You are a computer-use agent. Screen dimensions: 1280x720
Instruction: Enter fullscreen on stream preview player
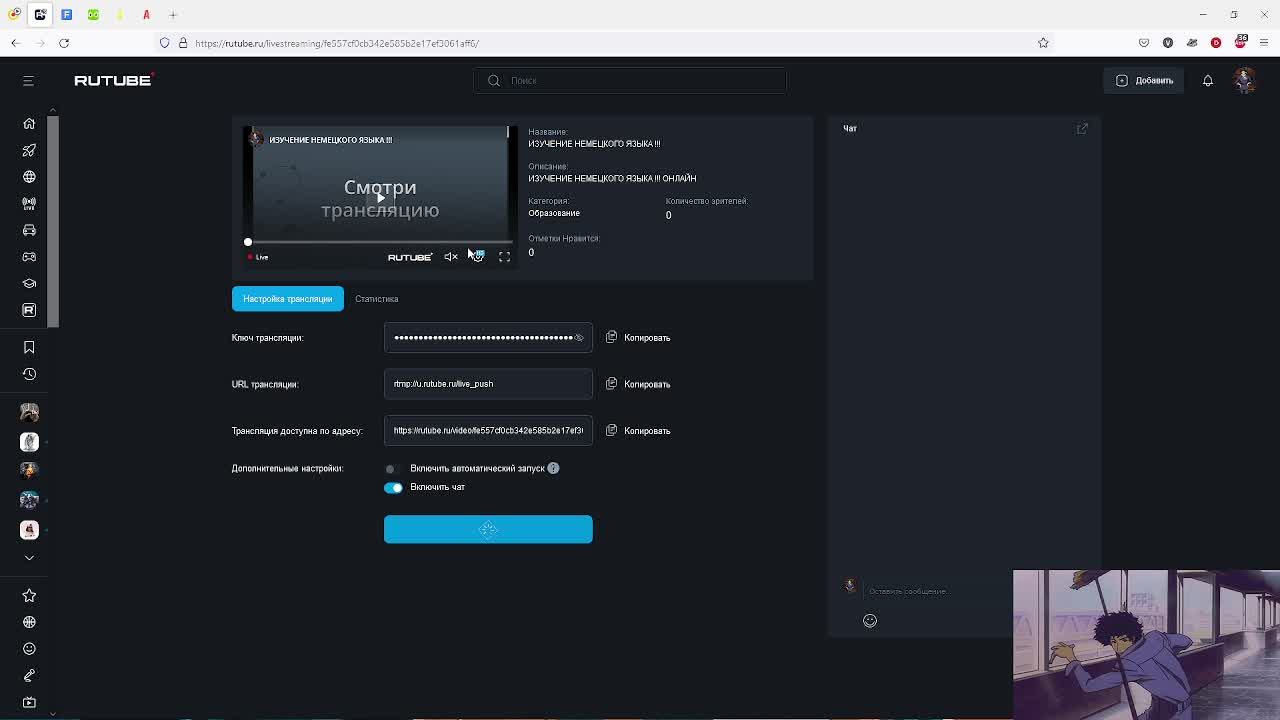pos(504,257)
